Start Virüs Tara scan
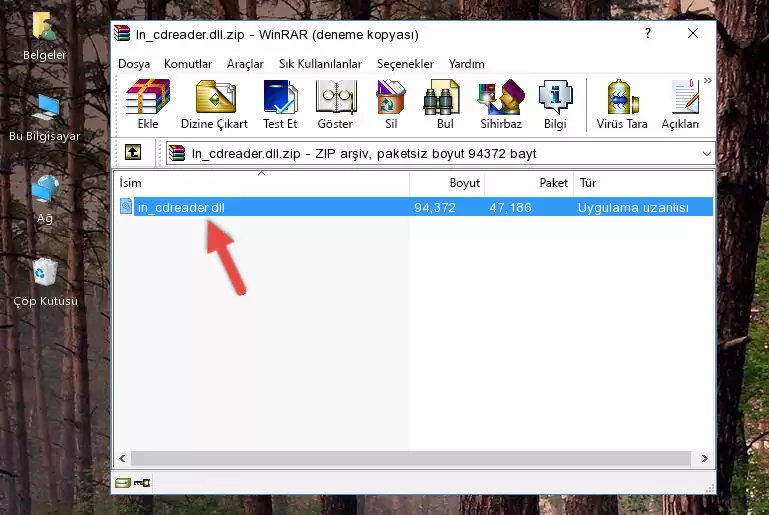 (x=622, y=104)
